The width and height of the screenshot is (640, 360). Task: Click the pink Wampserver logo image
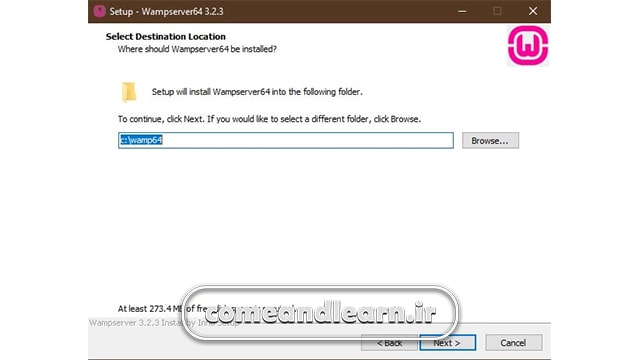pos(528,45)
